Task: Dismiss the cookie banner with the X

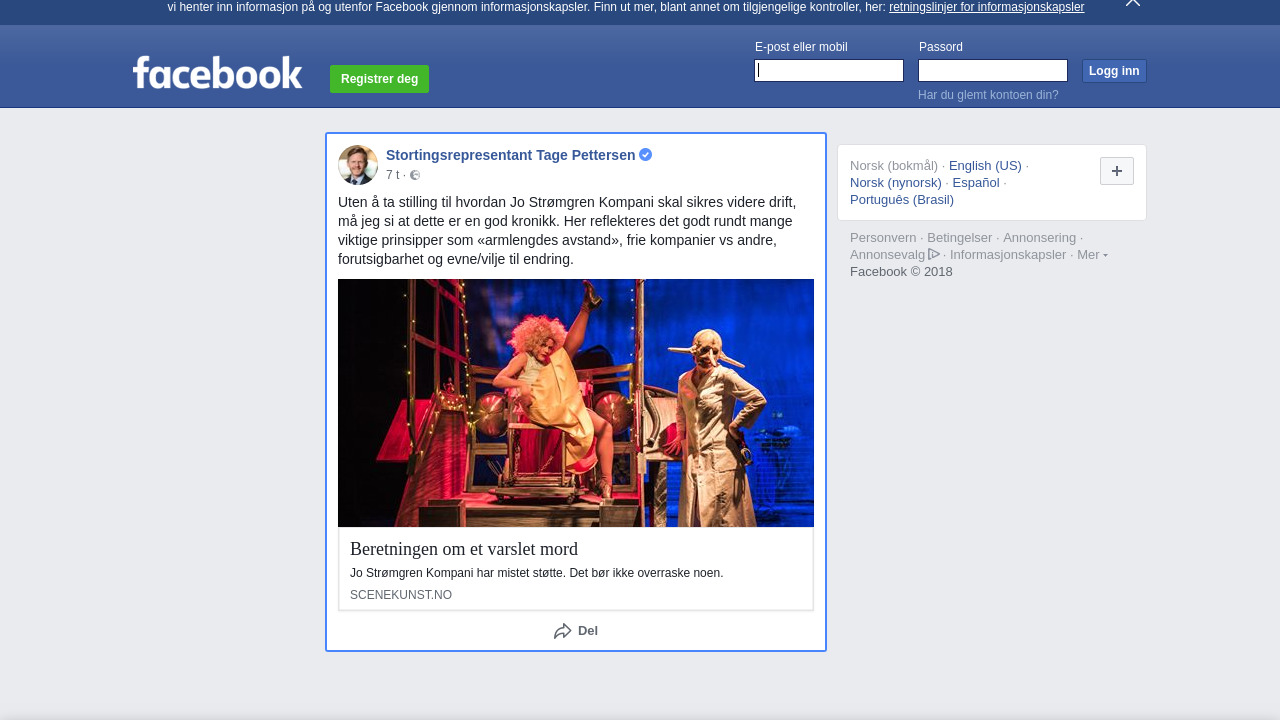Action: pos(1133,3)
